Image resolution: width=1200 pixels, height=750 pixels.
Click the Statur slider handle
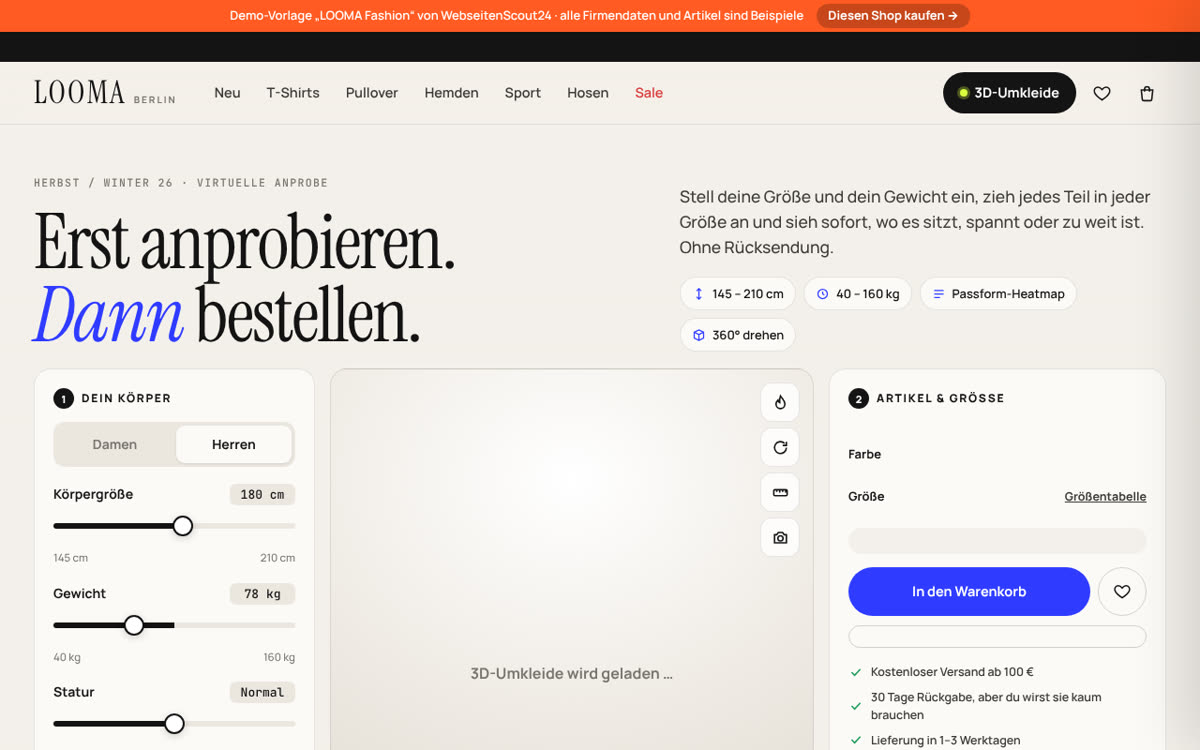[x=174, y=723]
